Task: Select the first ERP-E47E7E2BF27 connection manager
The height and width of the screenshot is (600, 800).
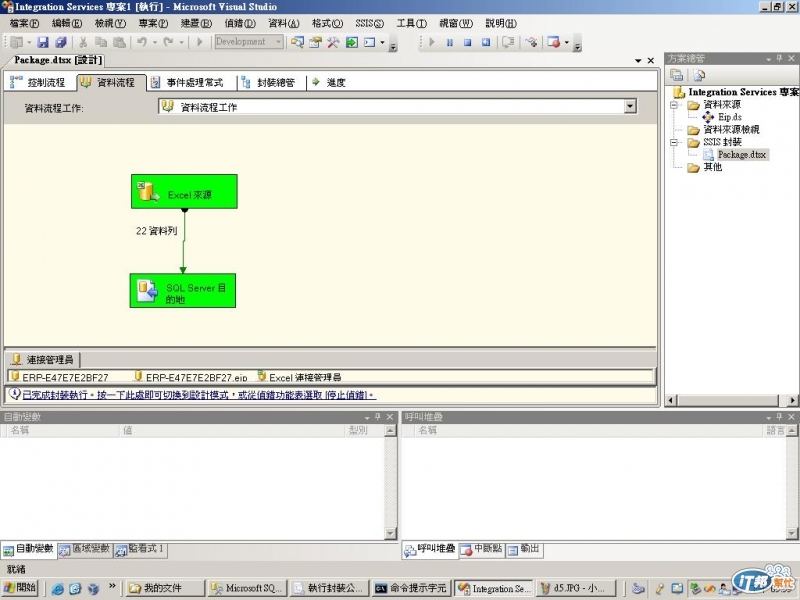Action: coord(60,377)
